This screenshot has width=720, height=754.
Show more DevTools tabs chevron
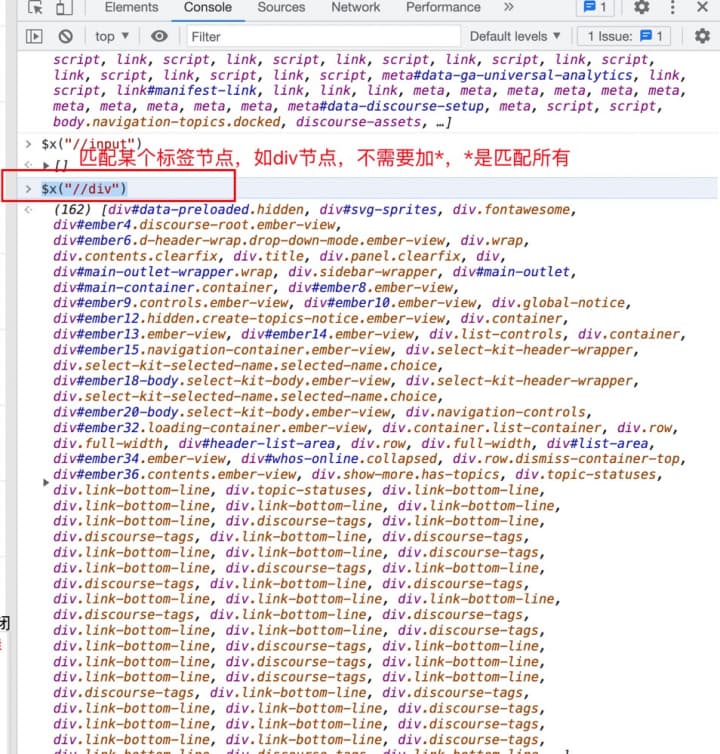(509, 7)
